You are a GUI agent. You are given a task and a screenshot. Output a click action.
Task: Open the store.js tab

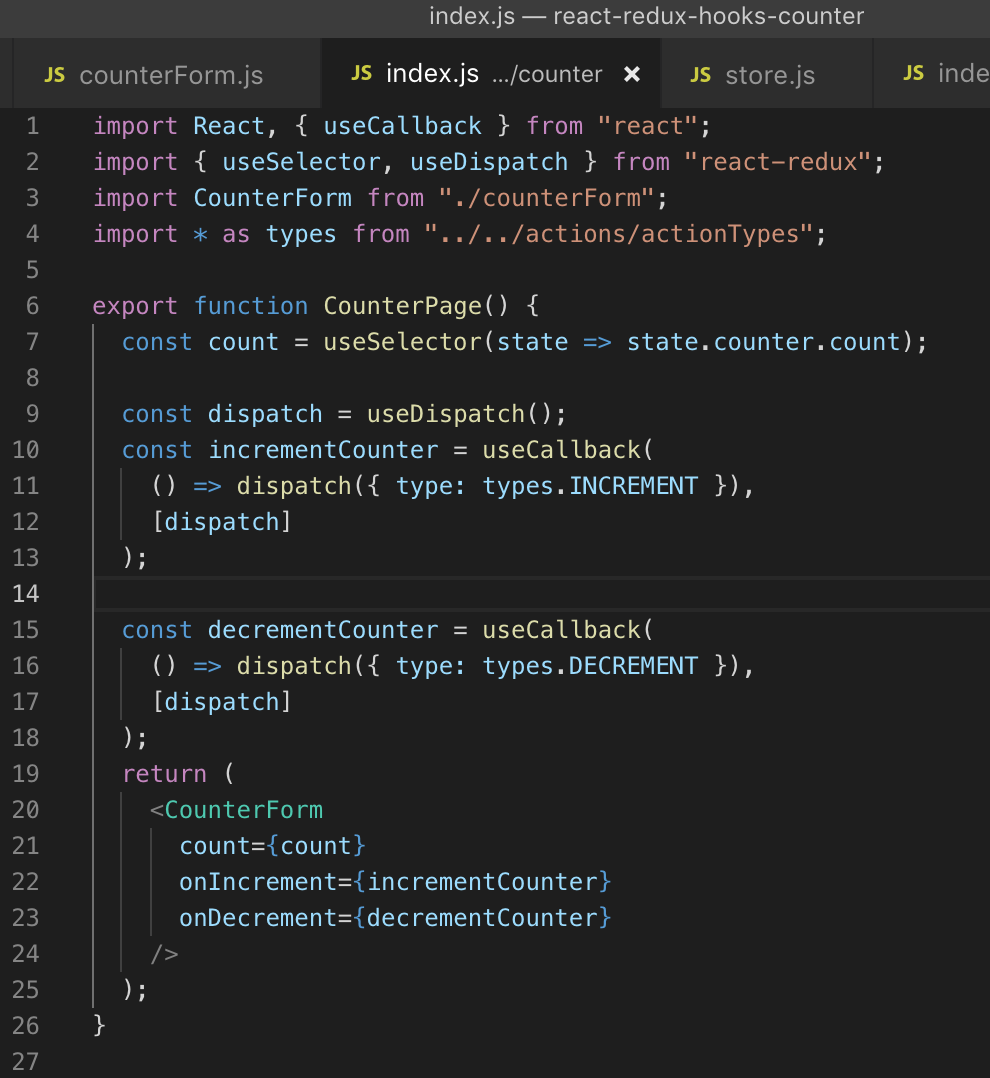(x=767, y=74)
